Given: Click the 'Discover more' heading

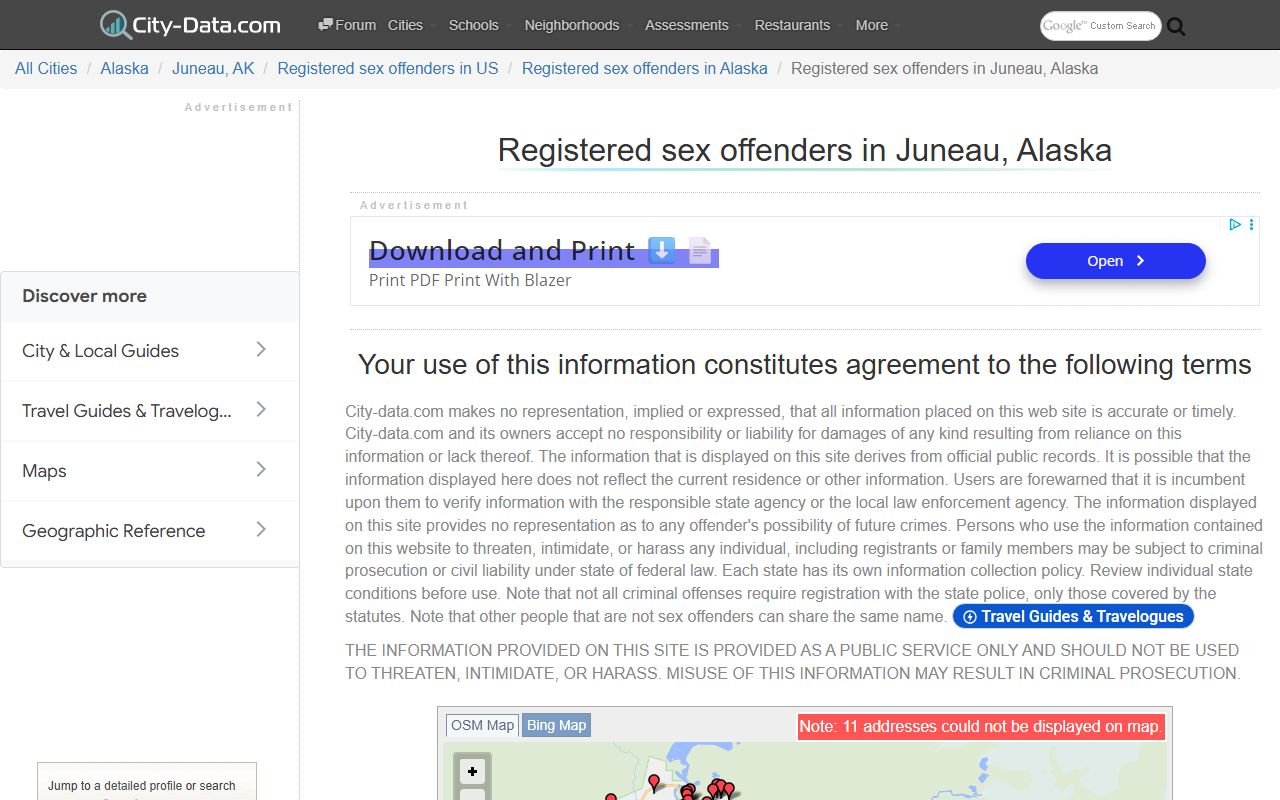Looking at the screenshot, I should (x=84, y=296).
